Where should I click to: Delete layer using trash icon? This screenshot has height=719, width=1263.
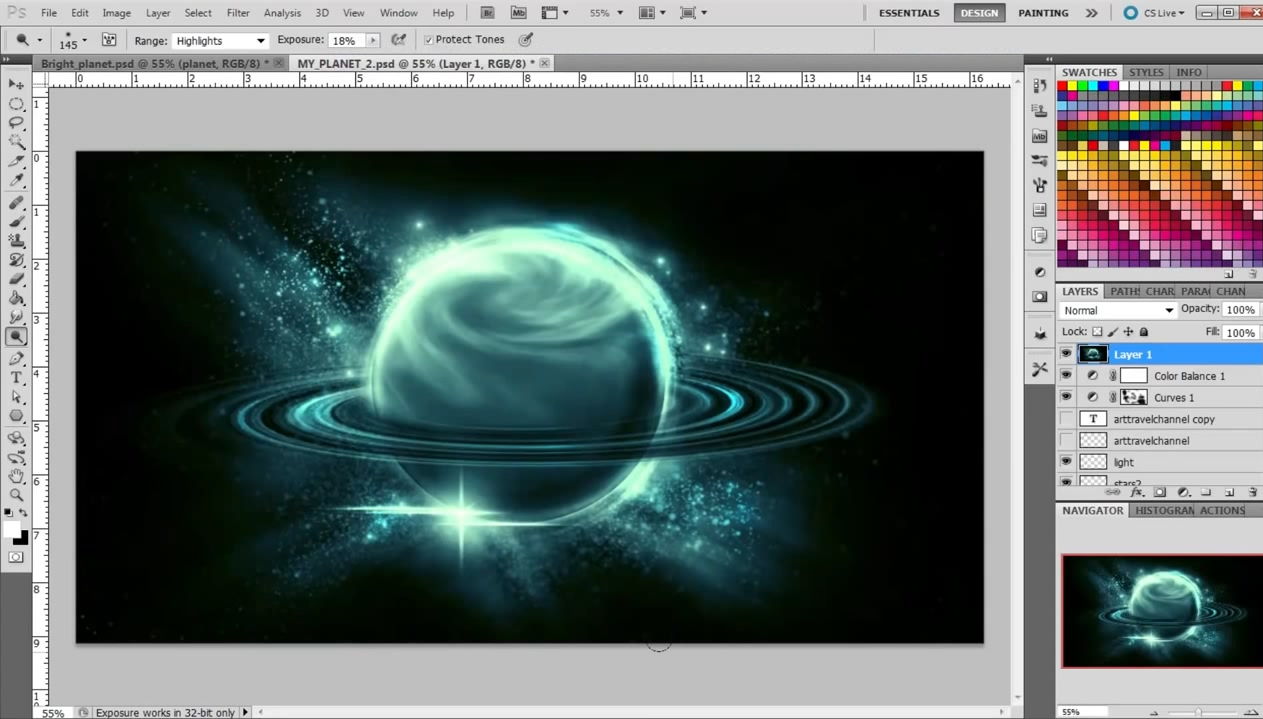click(x=1252, y=492)
